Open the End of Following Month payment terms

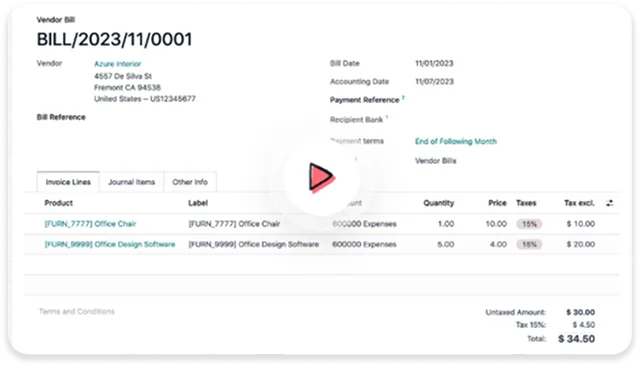[456, 141]
